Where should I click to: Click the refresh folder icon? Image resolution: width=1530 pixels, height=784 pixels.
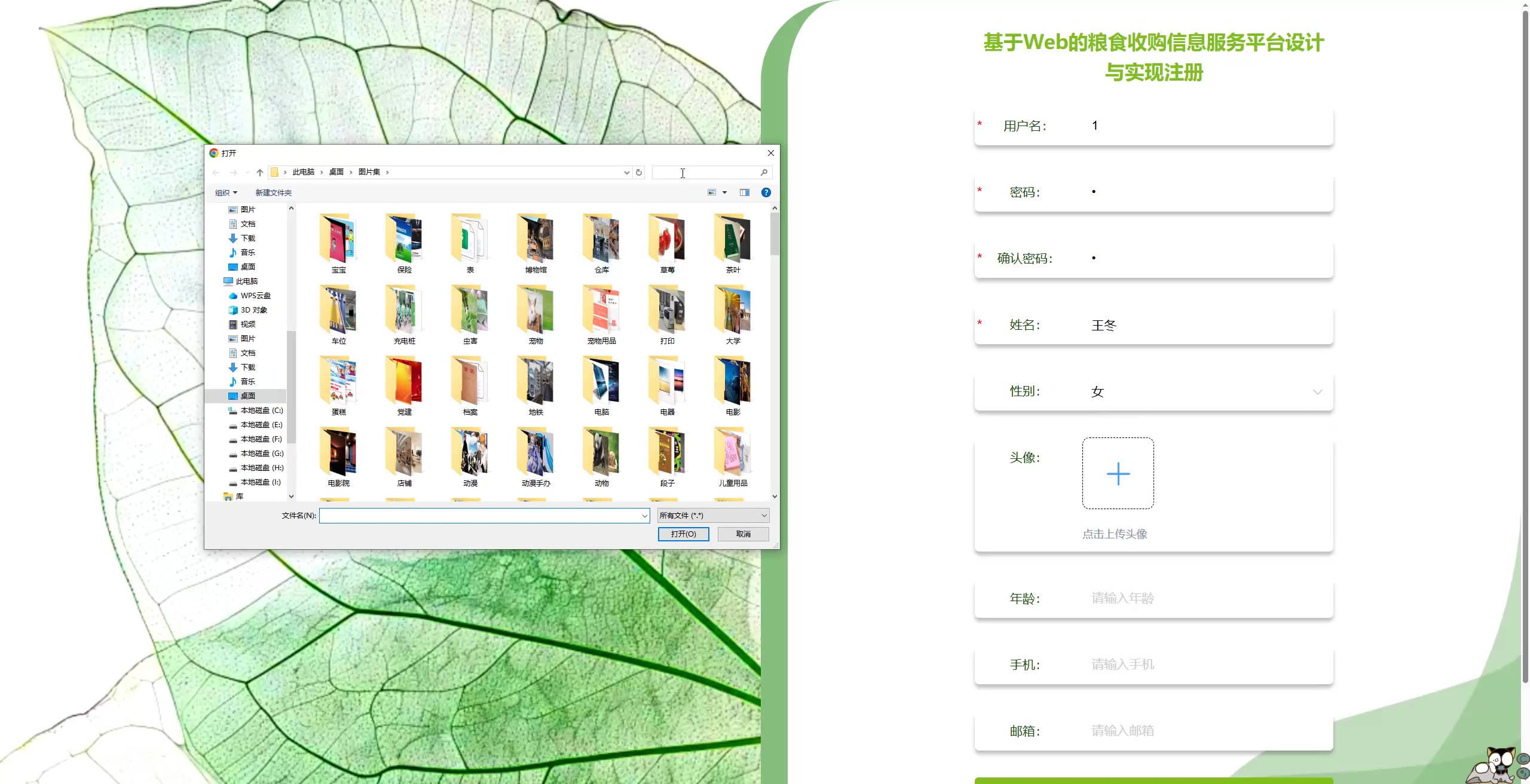(x=639, y=172)
